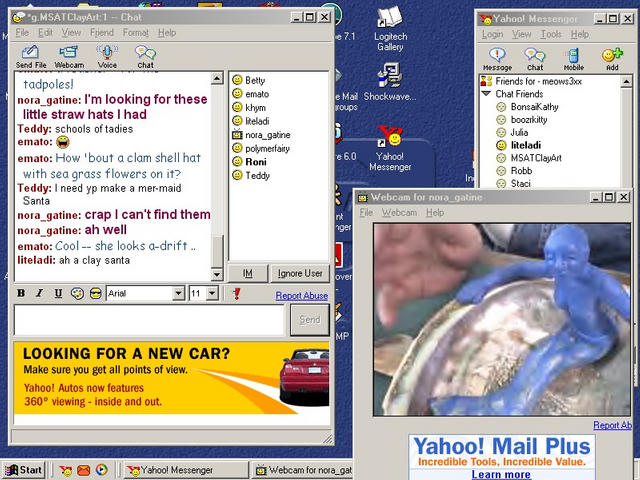Screen dimensions: 640x480
Task: Click the friends list scrollbar up arrow
Action: 627,82
